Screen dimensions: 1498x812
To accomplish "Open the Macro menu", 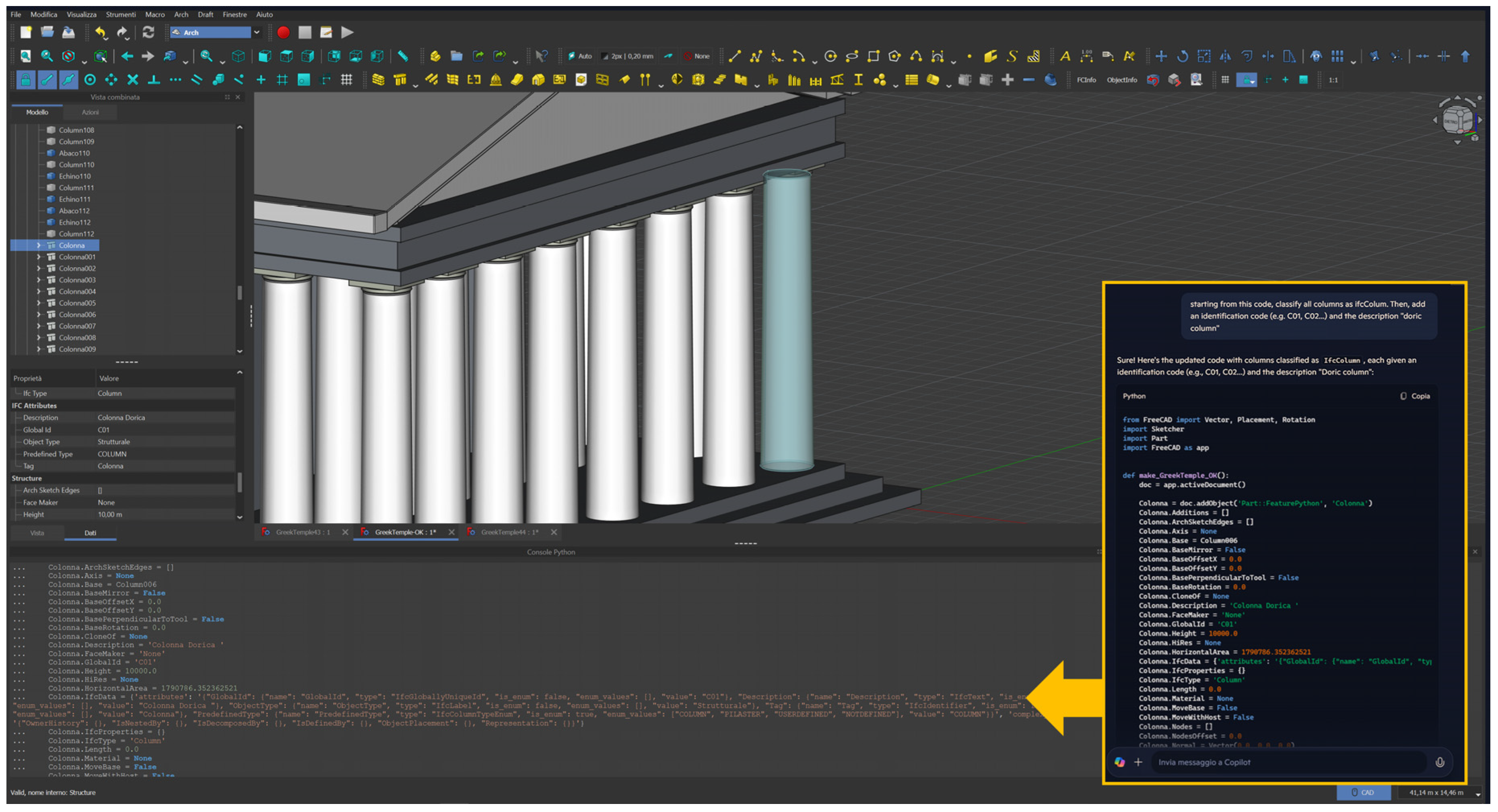I will 155,14.
